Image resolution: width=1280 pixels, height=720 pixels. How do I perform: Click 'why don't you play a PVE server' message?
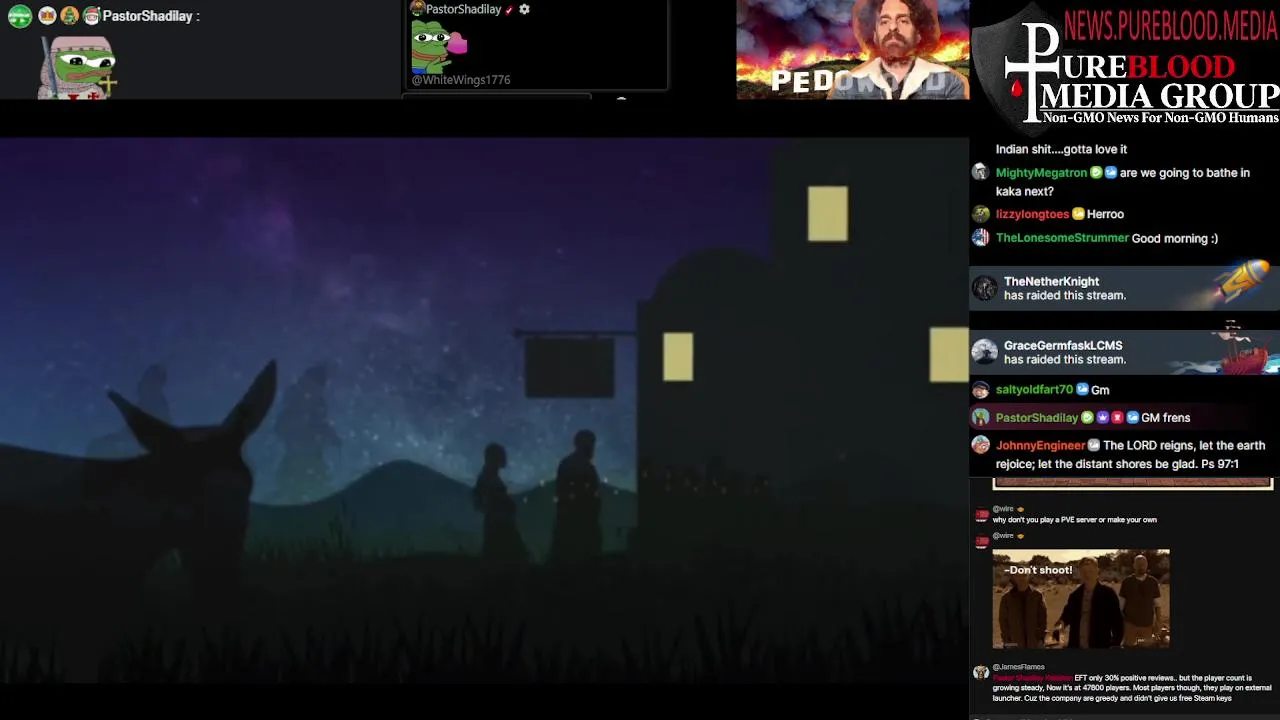pos(1074,520)
